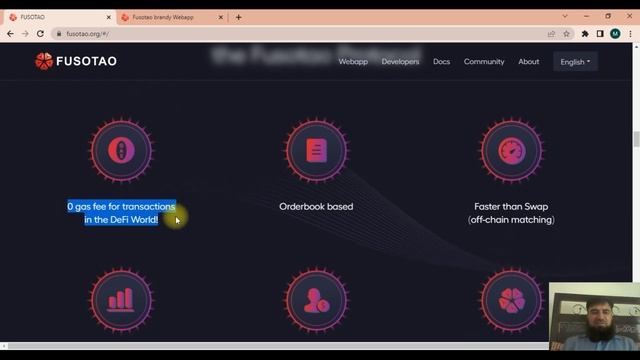Open the Community nav item
Image resolution: width=640 pixels, height=360 pixels.
[484, 62]
